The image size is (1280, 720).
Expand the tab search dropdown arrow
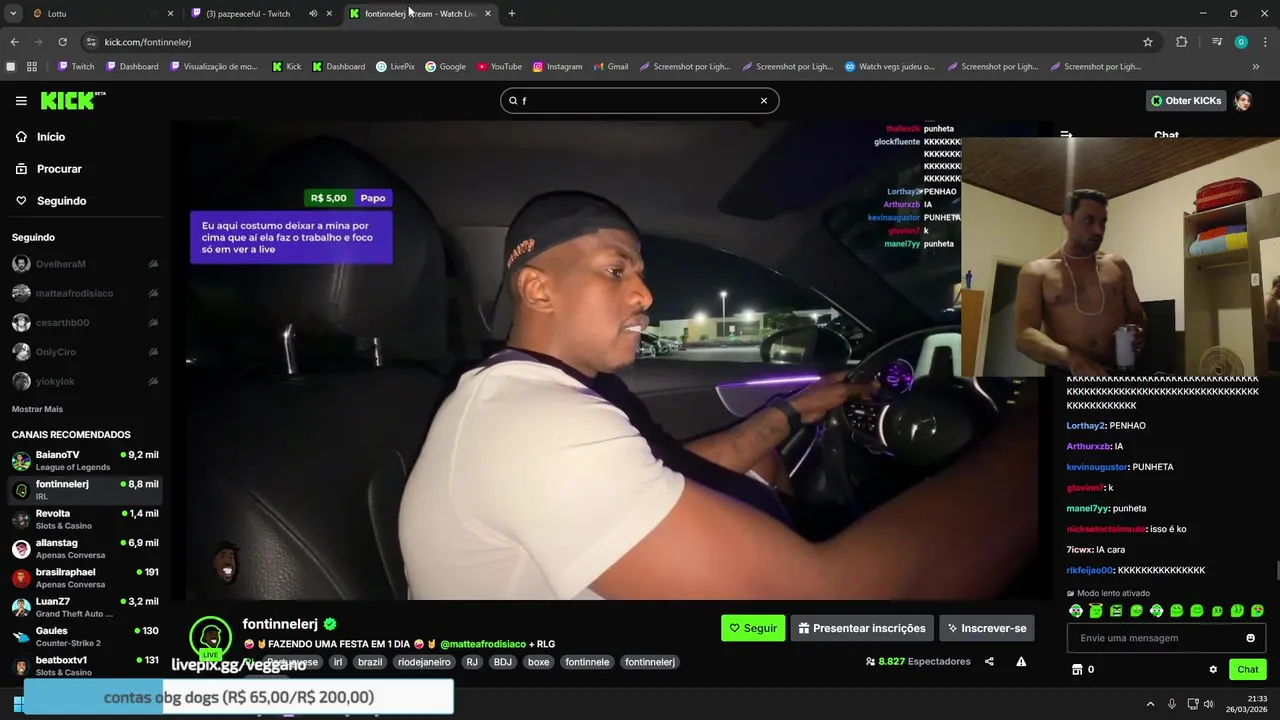coord(13,13)
